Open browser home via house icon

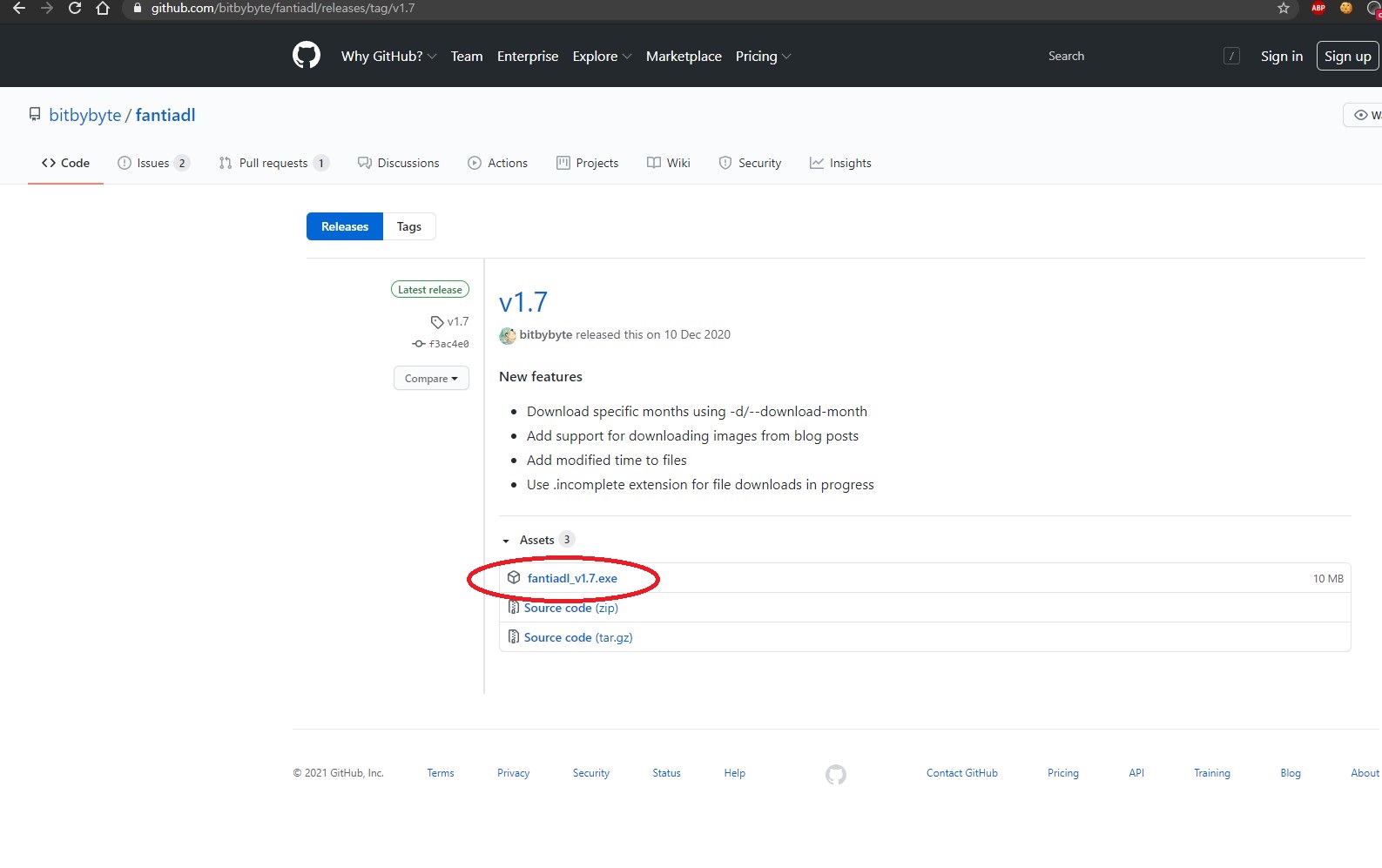pos(103,8)
